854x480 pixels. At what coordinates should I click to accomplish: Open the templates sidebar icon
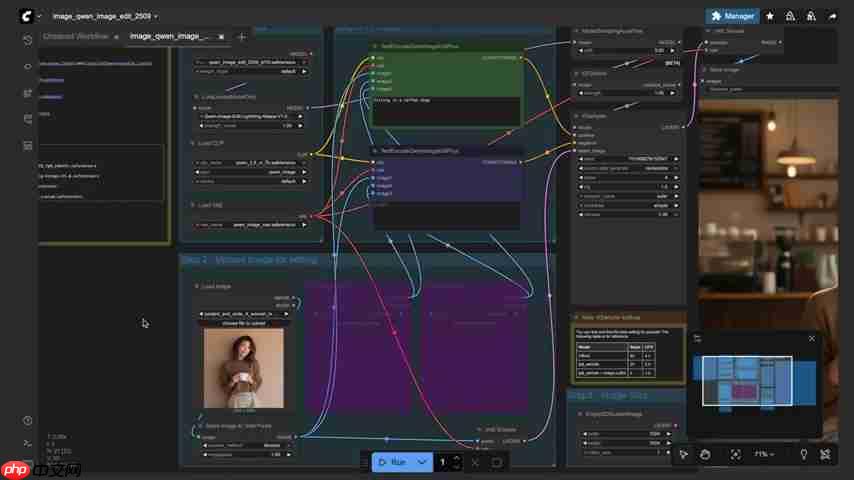click(x=28, y=145)
